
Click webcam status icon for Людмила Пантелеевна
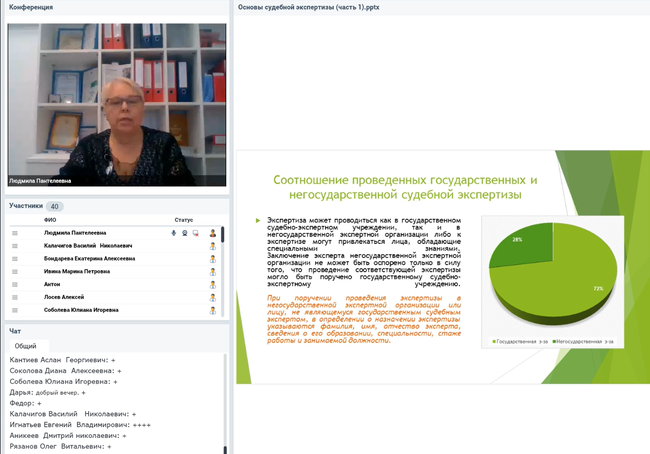point(184,233)
